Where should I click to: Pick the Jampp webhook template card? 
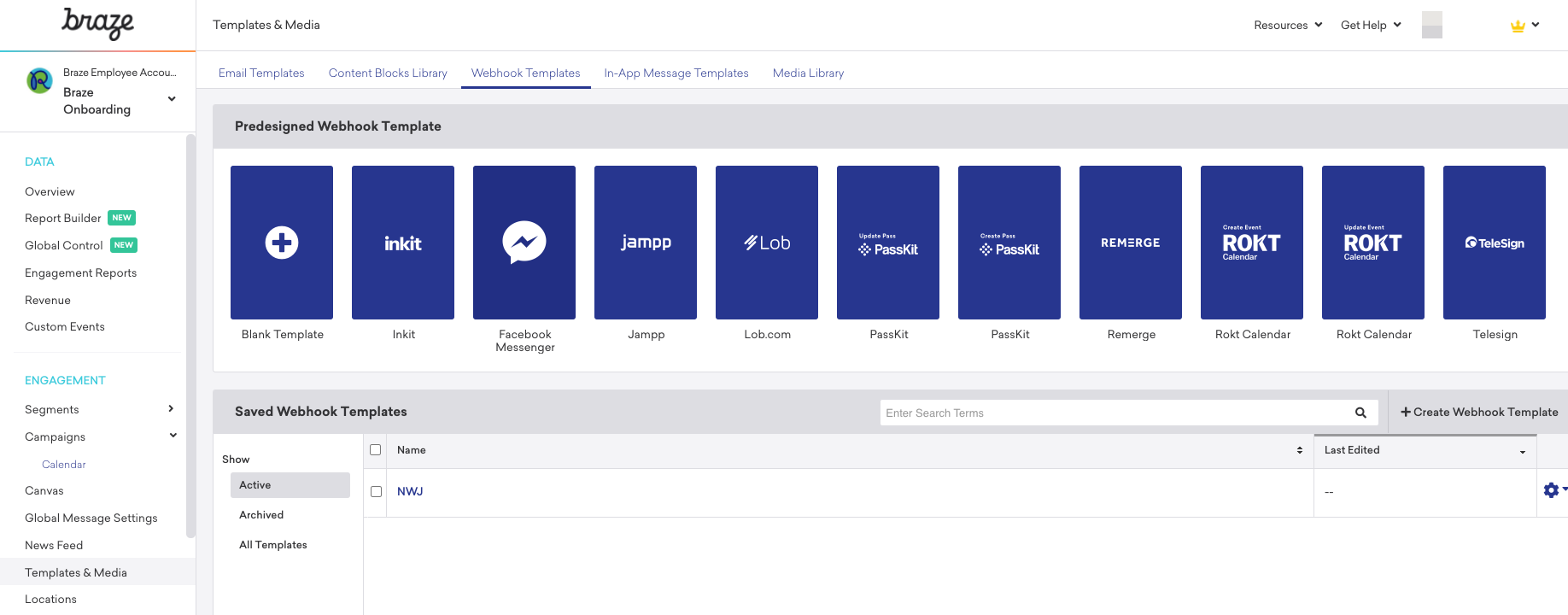click(646, 243)
